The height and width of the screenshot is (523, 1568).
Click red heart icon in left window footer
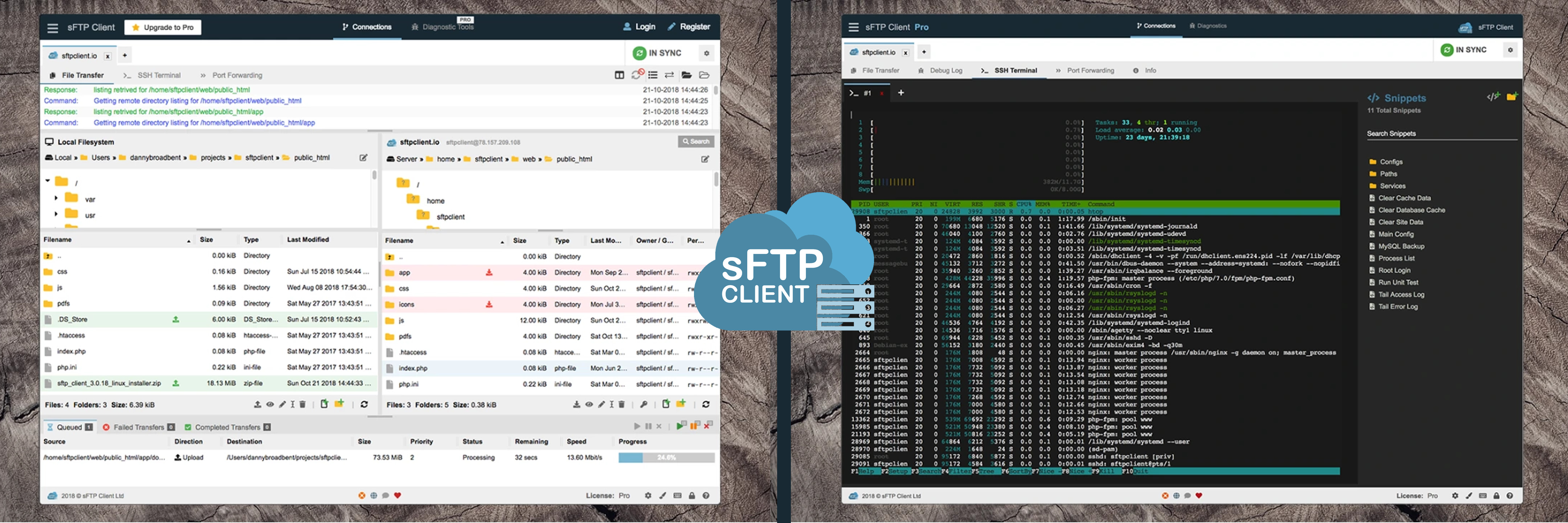coord(397,496)
